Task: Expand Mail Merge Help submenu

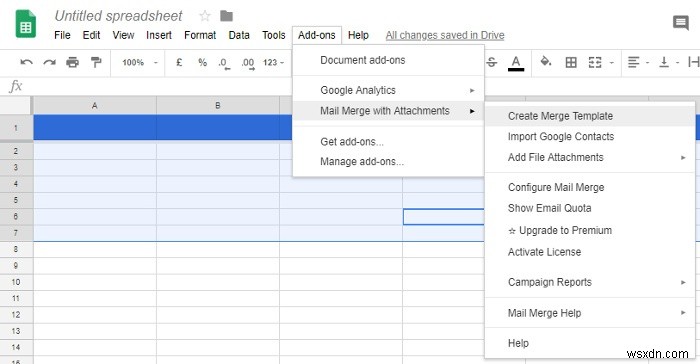Action: click(x=590, y=313)
